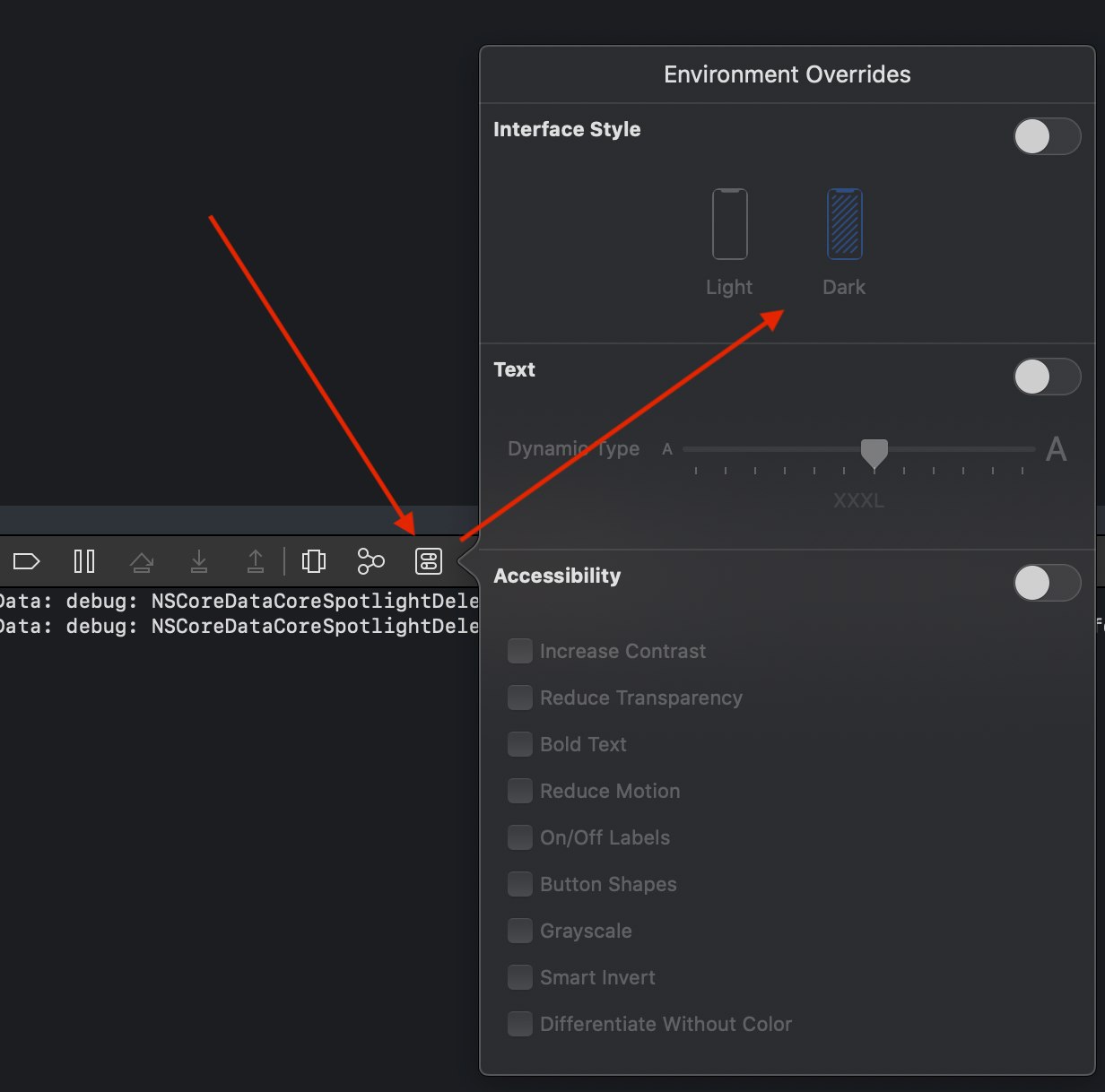Click the Dark label under phone icon
1105x1092 pixels.
pos(844,287)
